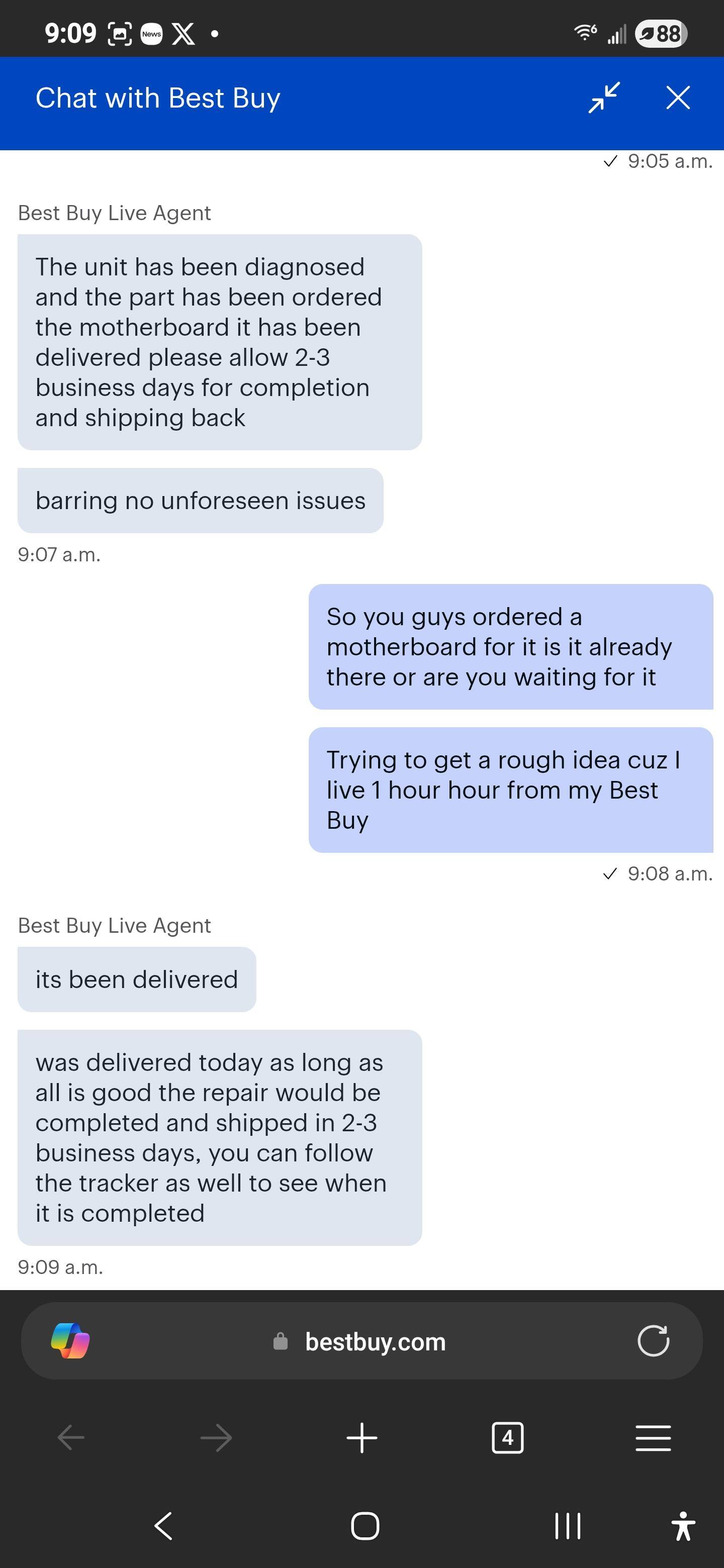Tap the "its been delivered" message bubble
This screenshot has height=1568, width=724.
pyautogui.click(x=136, y=979)
